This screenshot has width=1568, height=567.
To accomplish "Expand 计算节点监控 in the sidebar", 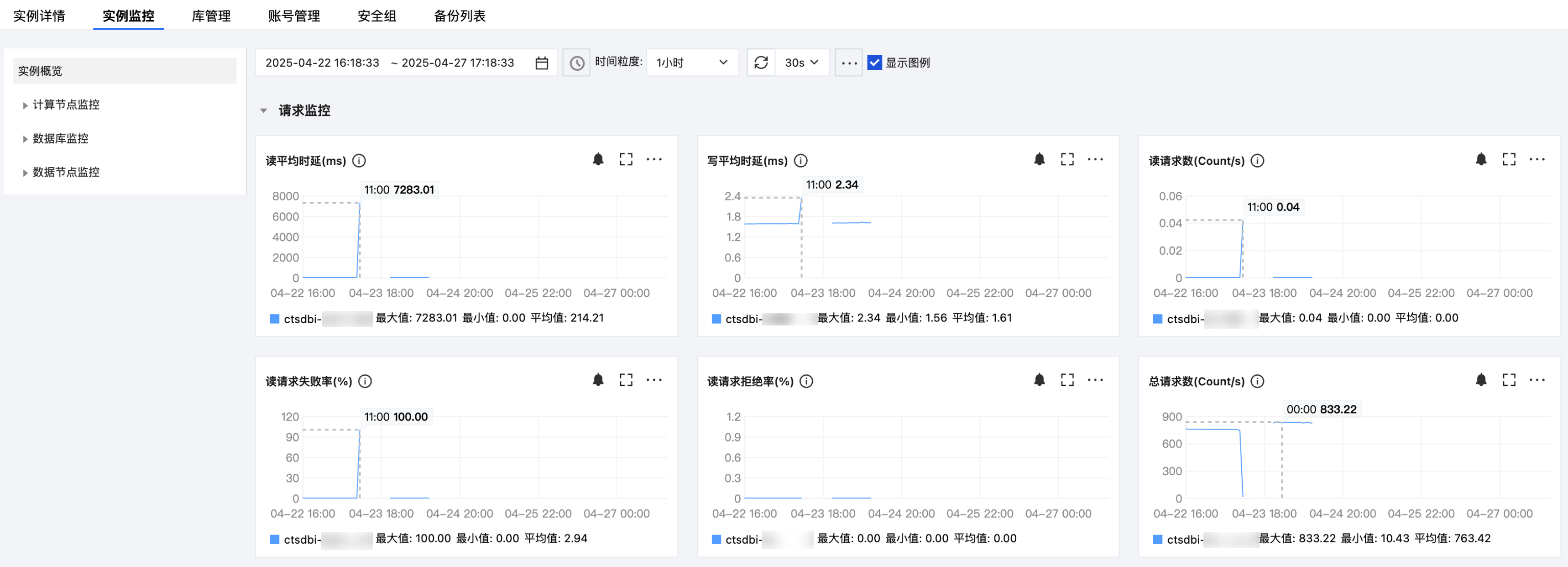I will (65, 105).
